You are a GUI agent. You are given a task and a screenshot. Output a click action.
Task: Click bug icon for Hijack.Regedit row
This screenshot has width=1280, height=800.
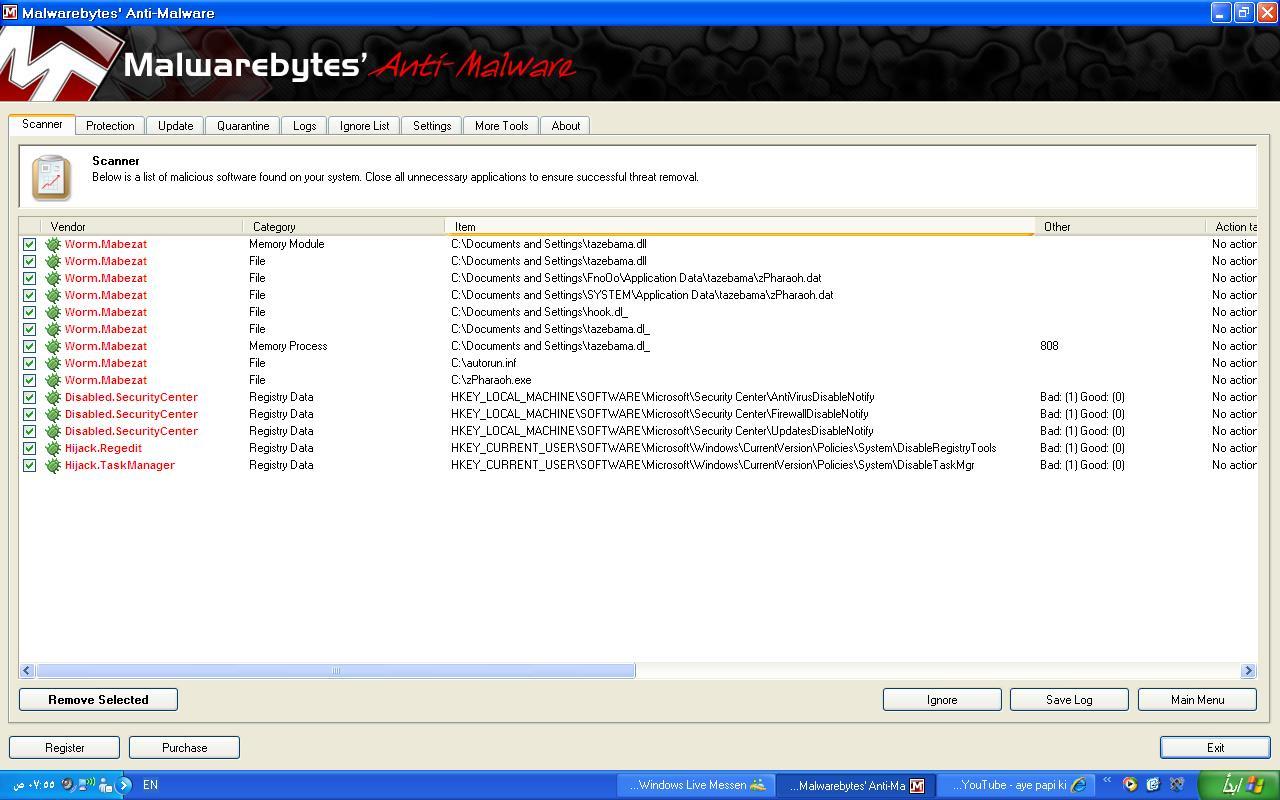pos(53,448)
